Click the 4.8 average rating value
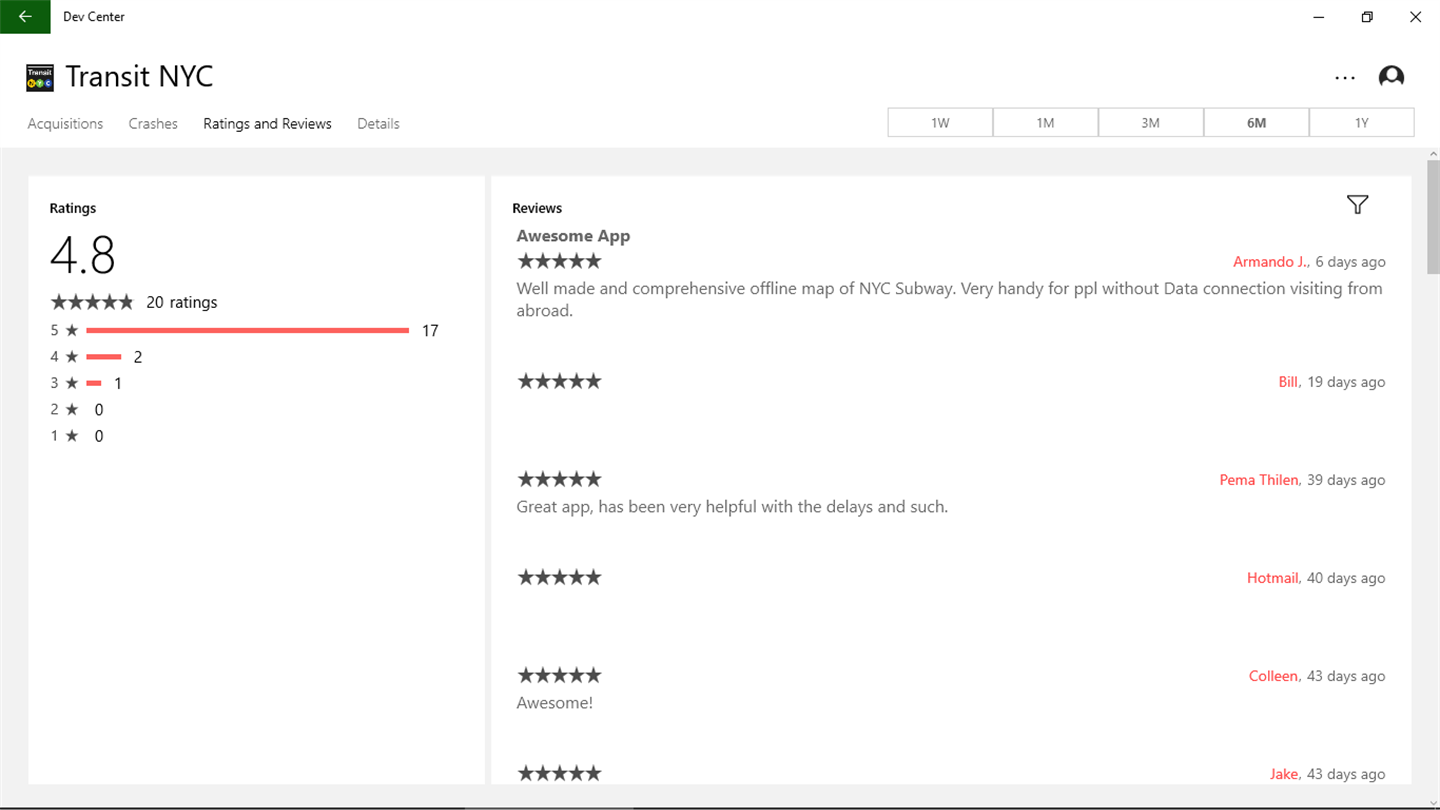Image resolution: width=1440 pixels, height=810 pixels. (x=83, y=256)
